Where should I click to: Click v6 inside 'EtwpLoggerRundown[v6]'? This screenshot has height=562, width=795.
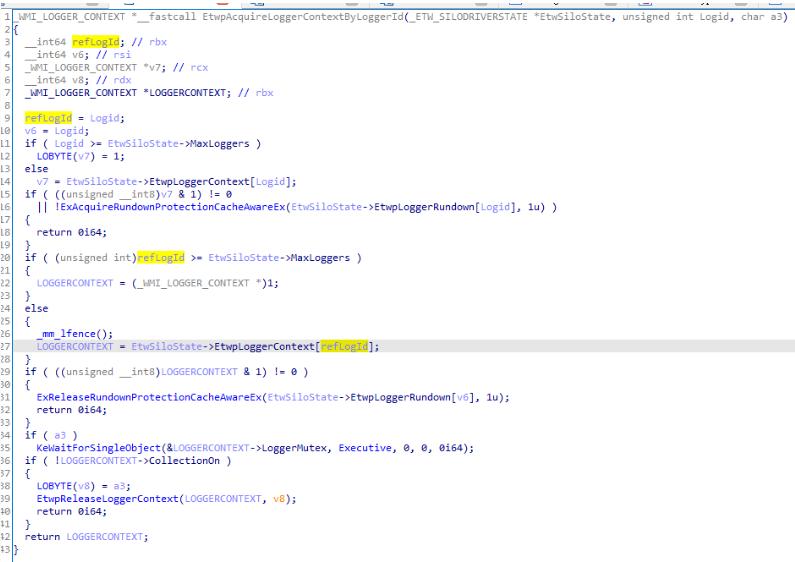pos(463,397)
